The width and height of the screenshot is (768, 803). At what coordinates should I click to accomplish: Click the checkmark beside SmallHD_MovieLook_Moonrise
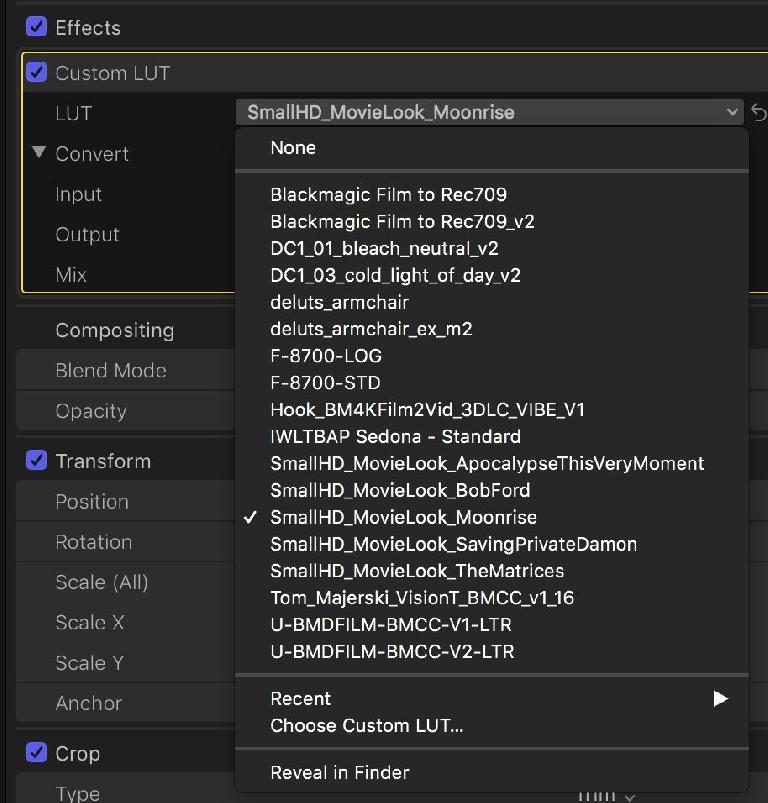pos(250,517)
